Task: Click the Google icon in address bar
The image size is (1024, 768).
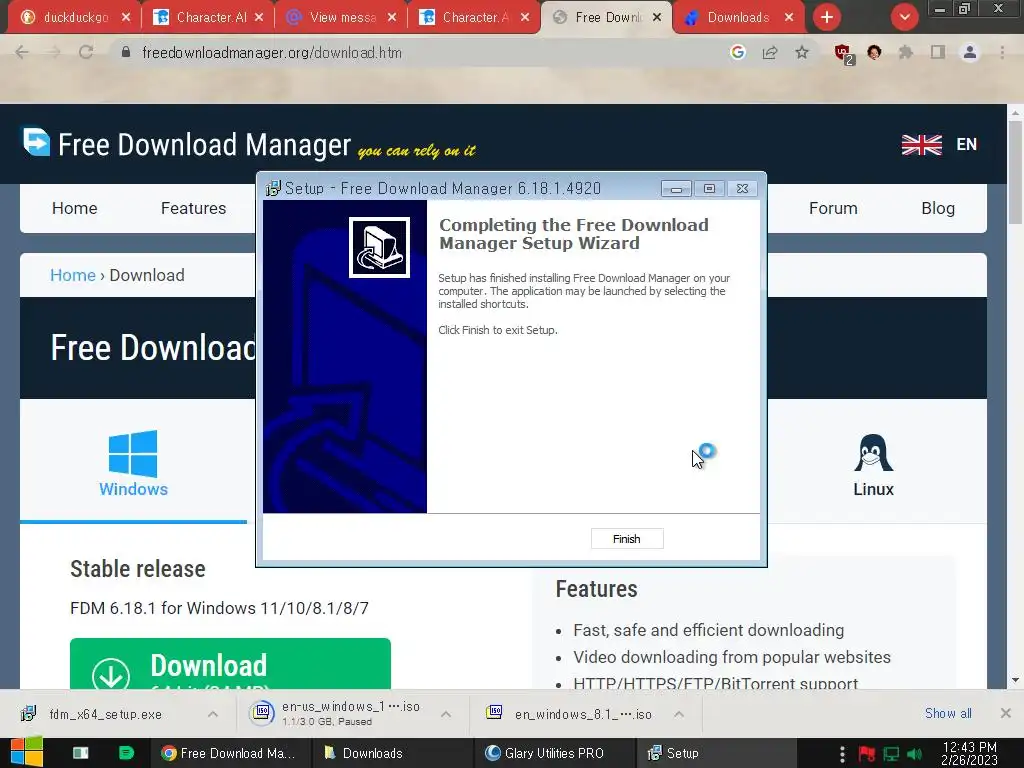Action: tap(738, 53)
